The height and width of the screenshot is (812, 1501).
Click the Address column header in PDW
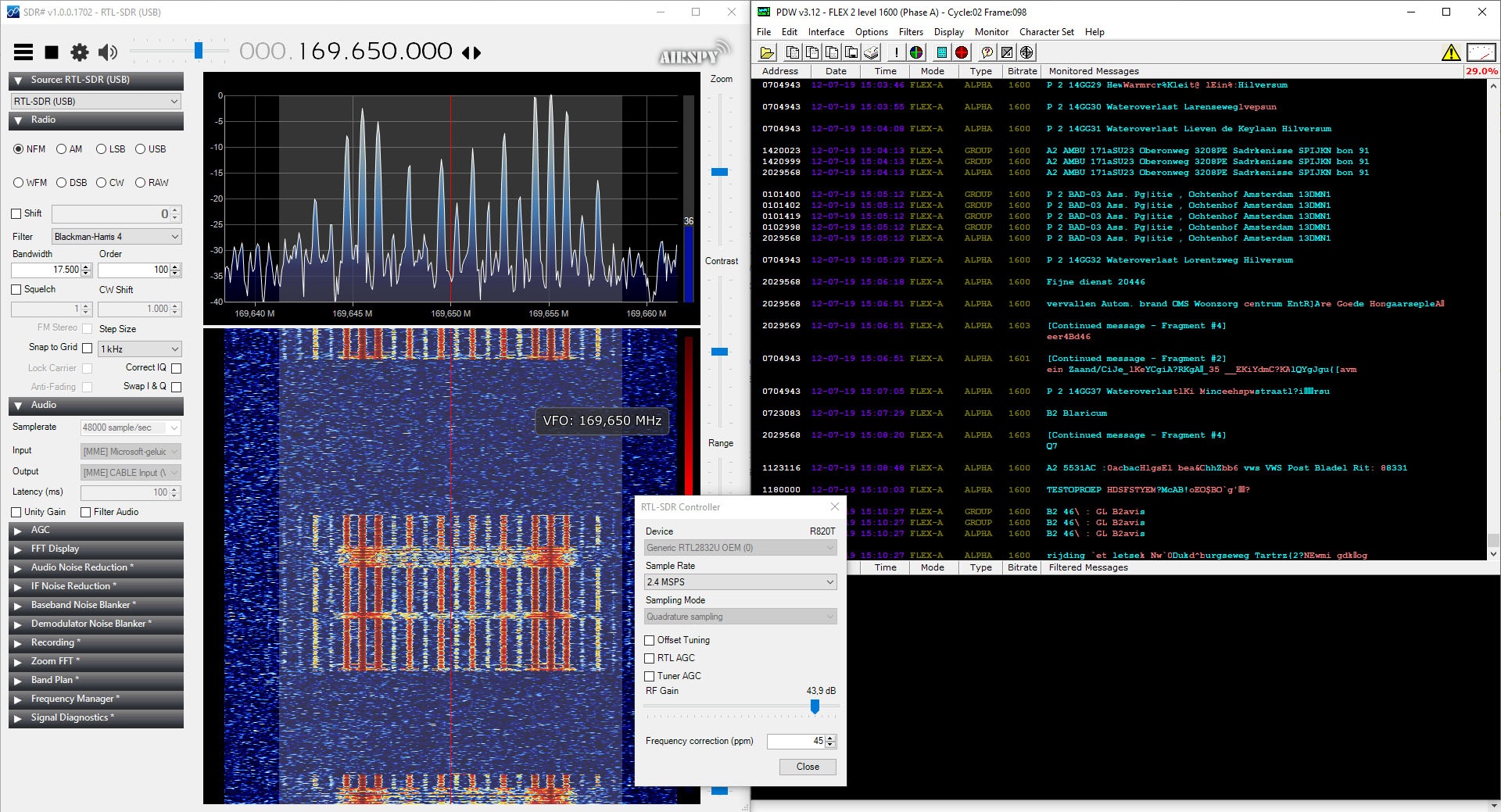(x=780, y=71)
